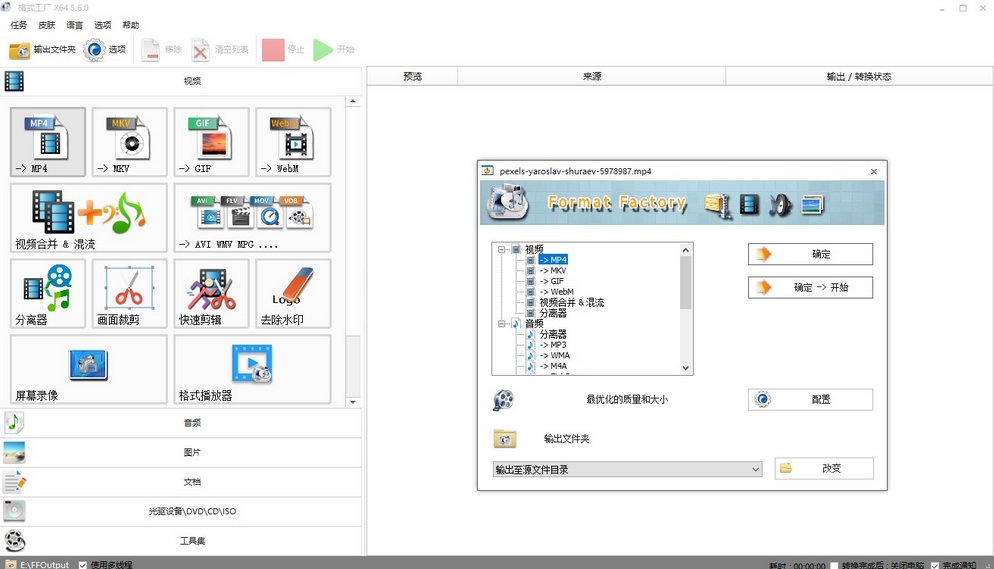The width and height of the screenshot is (994, 569).
Task: Open the 任务 menu
Action: (19, 25)
